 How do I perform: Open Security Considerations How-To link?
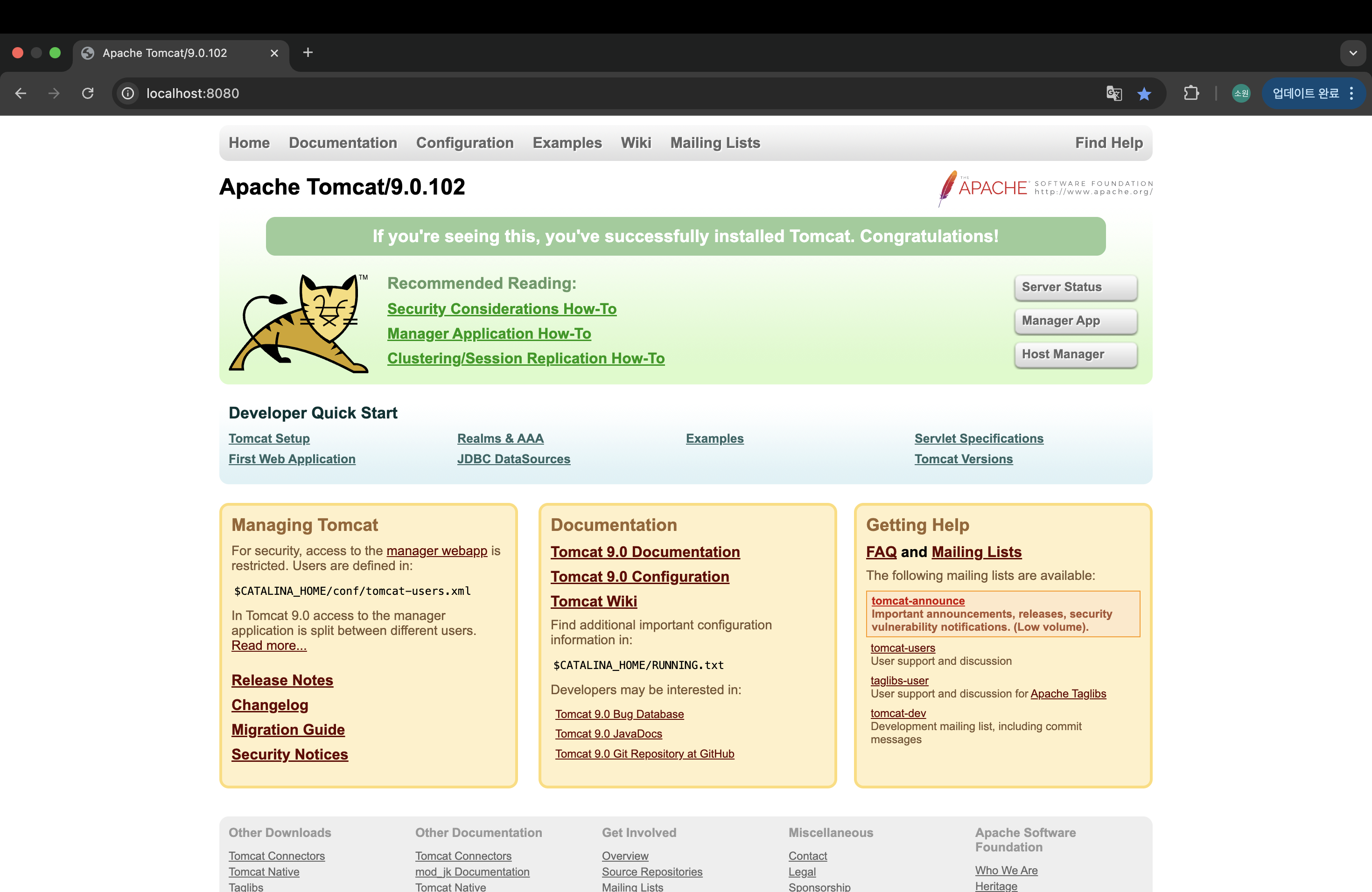[x=502, y=309]
